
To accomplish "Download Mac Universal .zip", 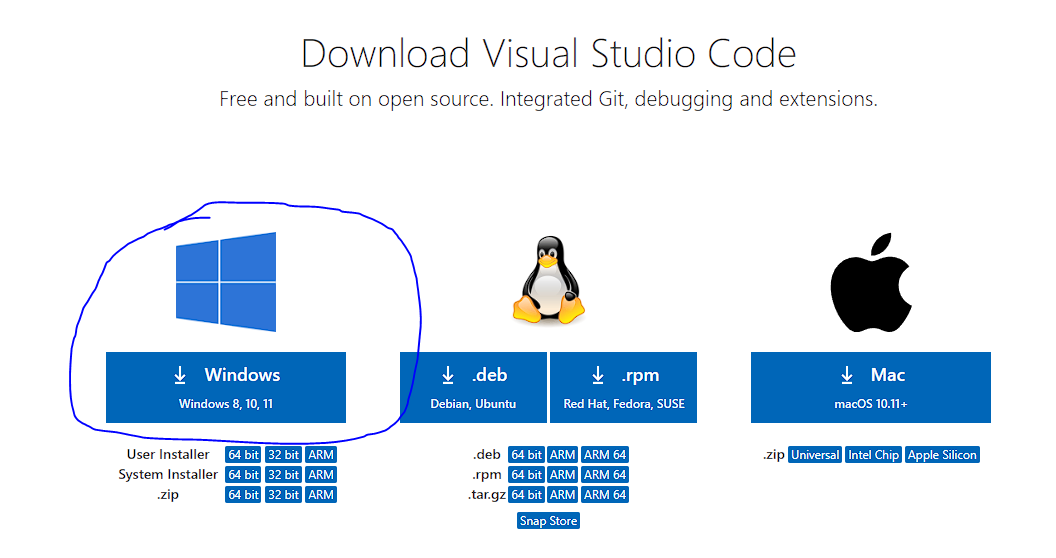I will [x=815, y=455].
